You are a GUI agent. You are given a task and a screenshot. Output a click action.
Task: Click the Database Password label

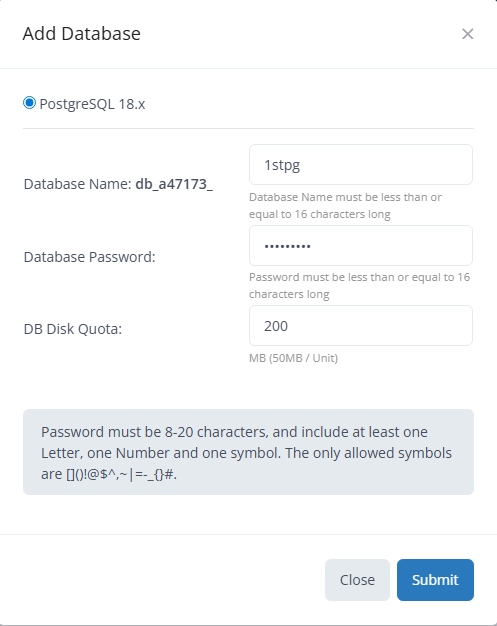89,257
